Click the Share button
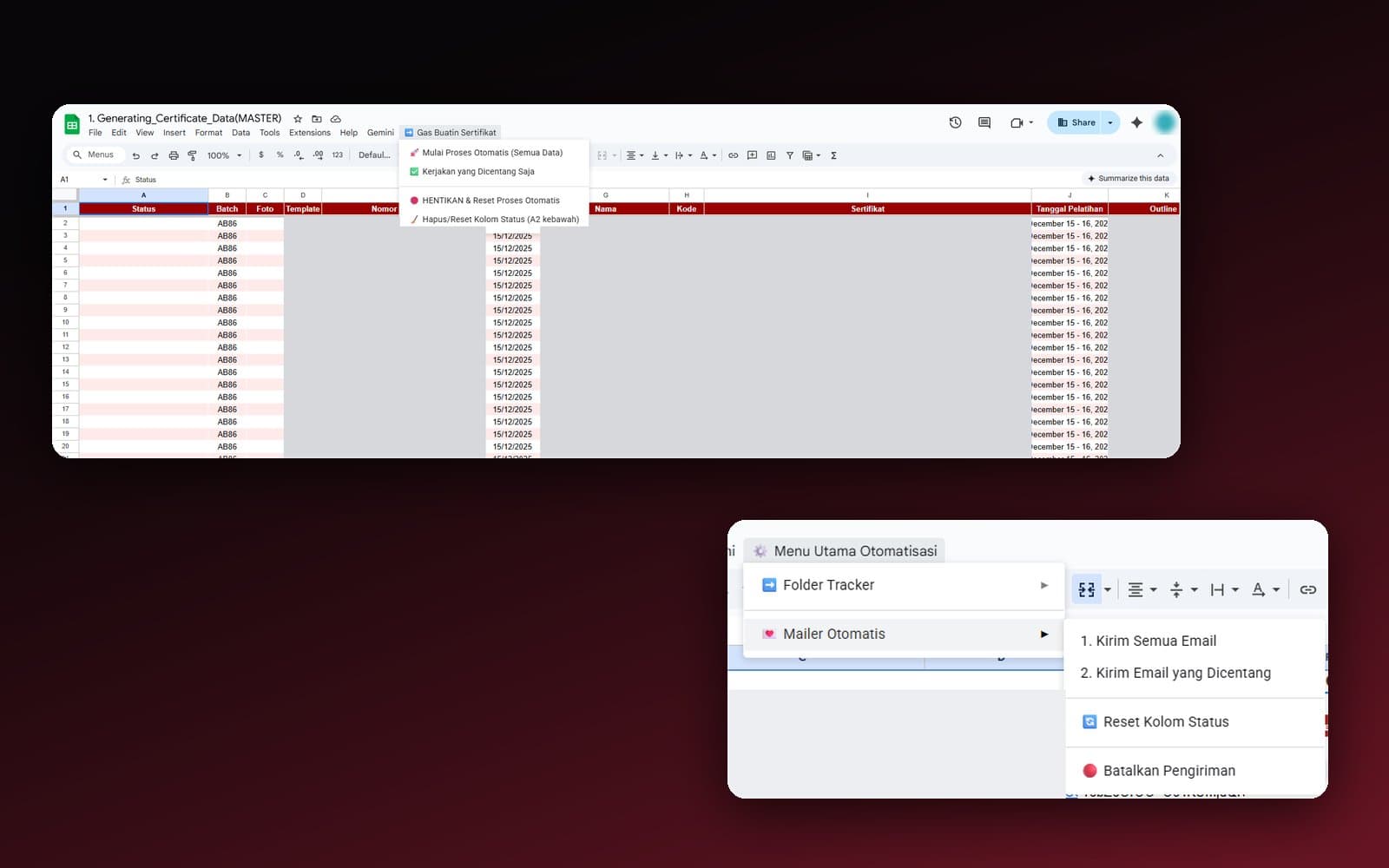The height and width of the screenshot is (868, 1389). tap(1075, 122)
